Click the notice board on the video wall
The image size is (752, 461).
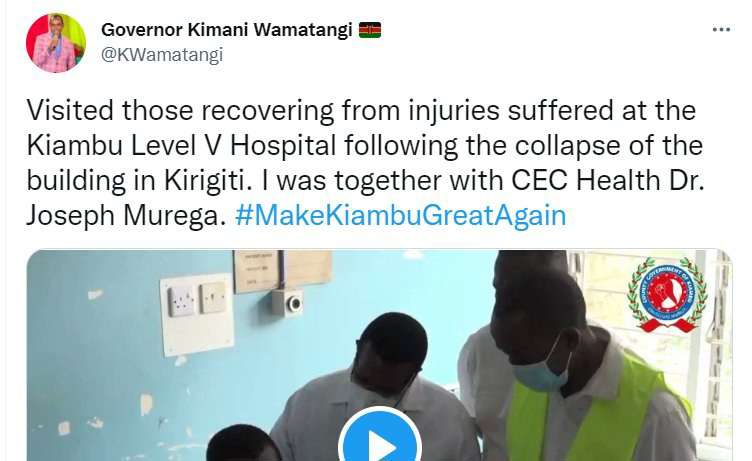click(x=282, y=271)
